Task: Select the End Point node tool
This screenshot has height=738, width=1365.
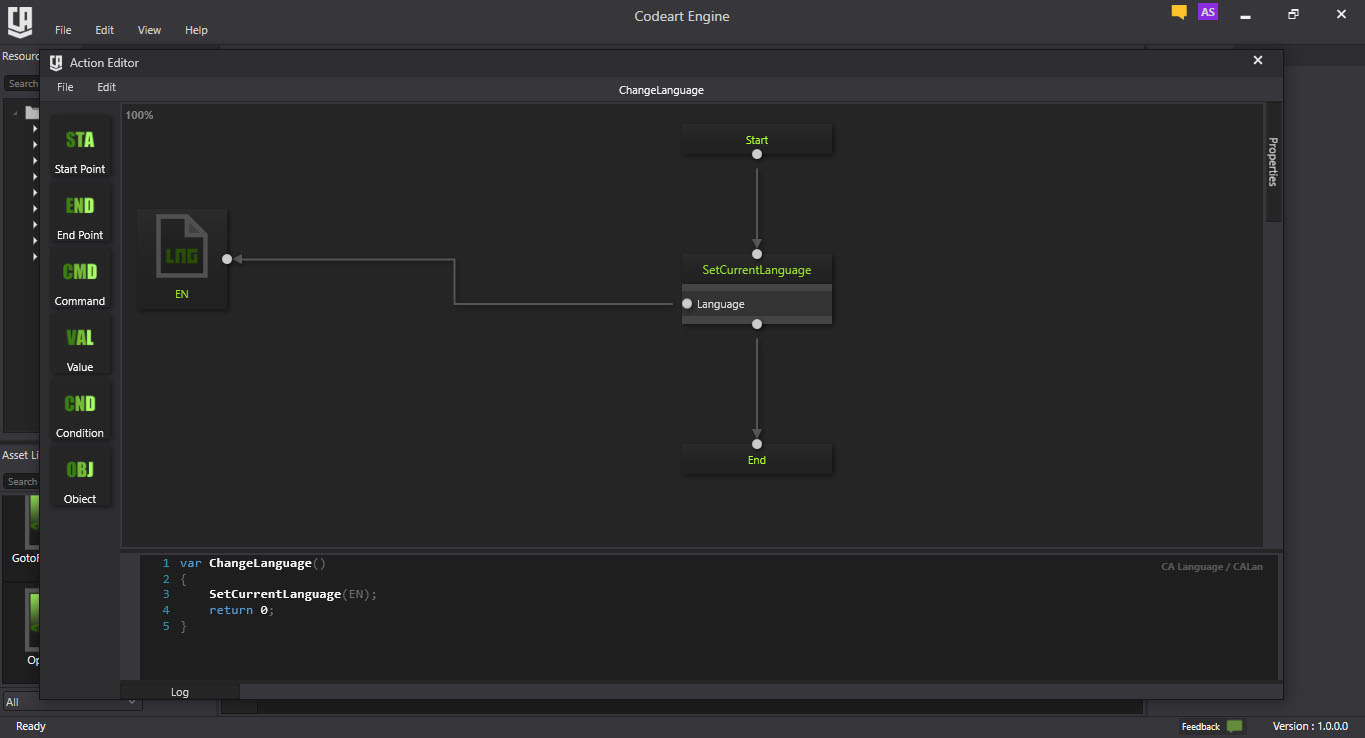Action: click(x=80, y=214)
